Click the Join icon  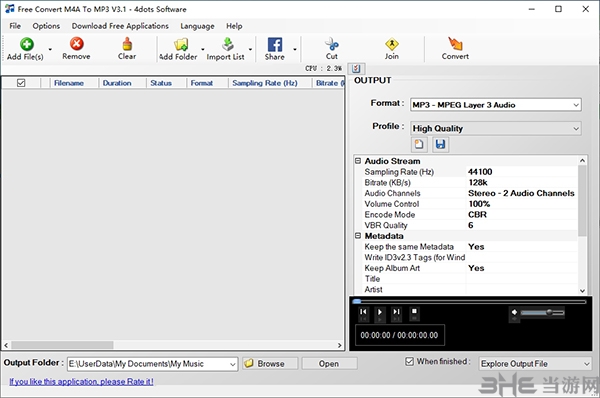(x=392, y=44)
